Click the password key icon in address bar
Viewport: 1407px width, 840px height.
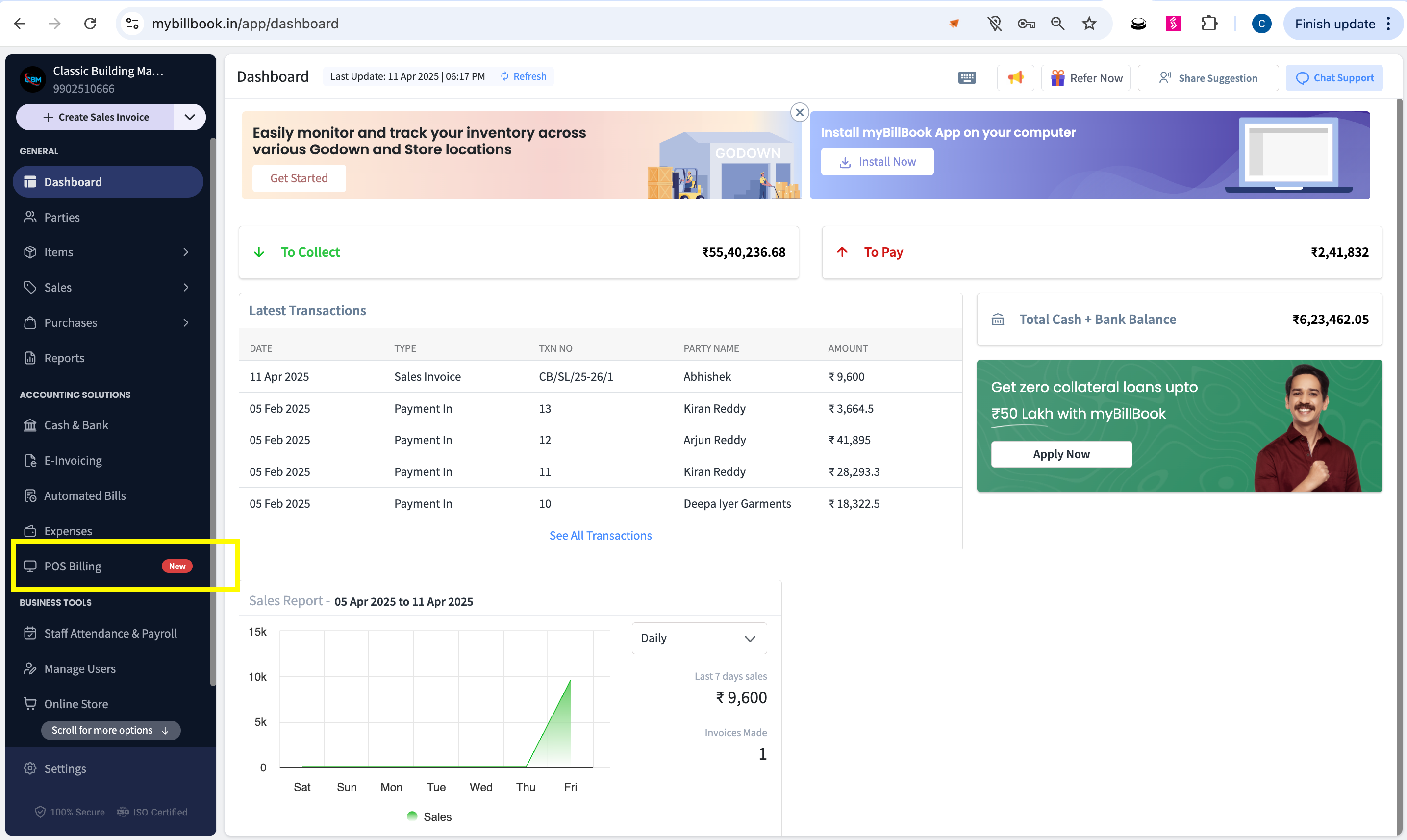pyautogui.click(x=1026, y=23)
